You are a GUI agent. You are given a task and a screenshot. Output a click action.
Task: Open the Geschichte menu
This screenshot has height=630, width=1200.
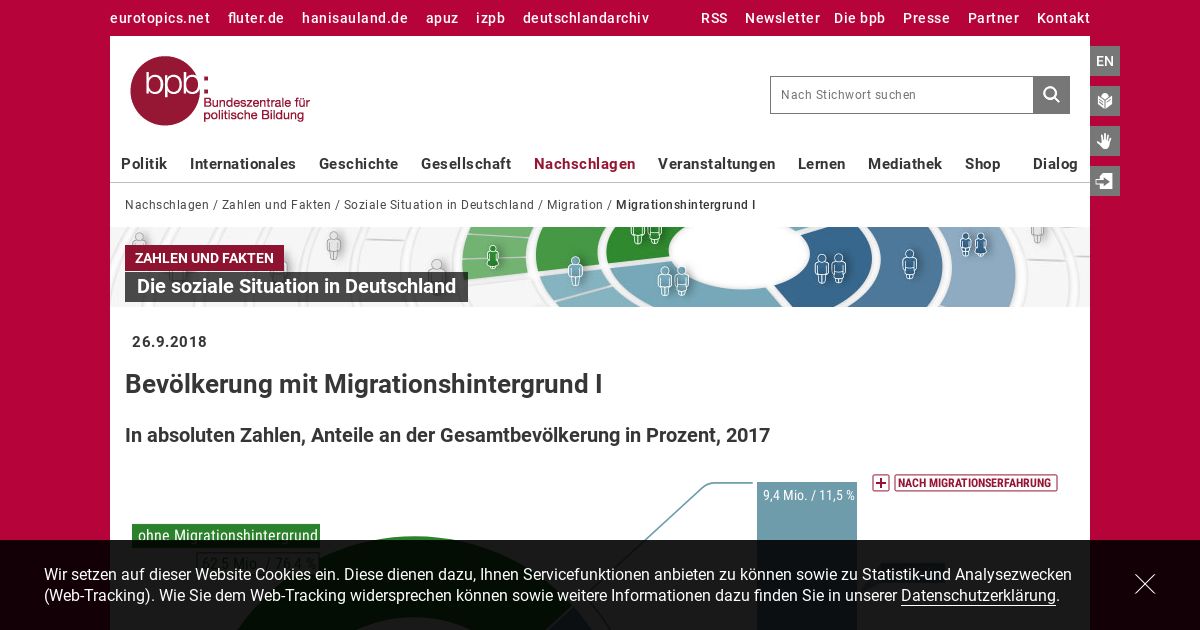359,164
